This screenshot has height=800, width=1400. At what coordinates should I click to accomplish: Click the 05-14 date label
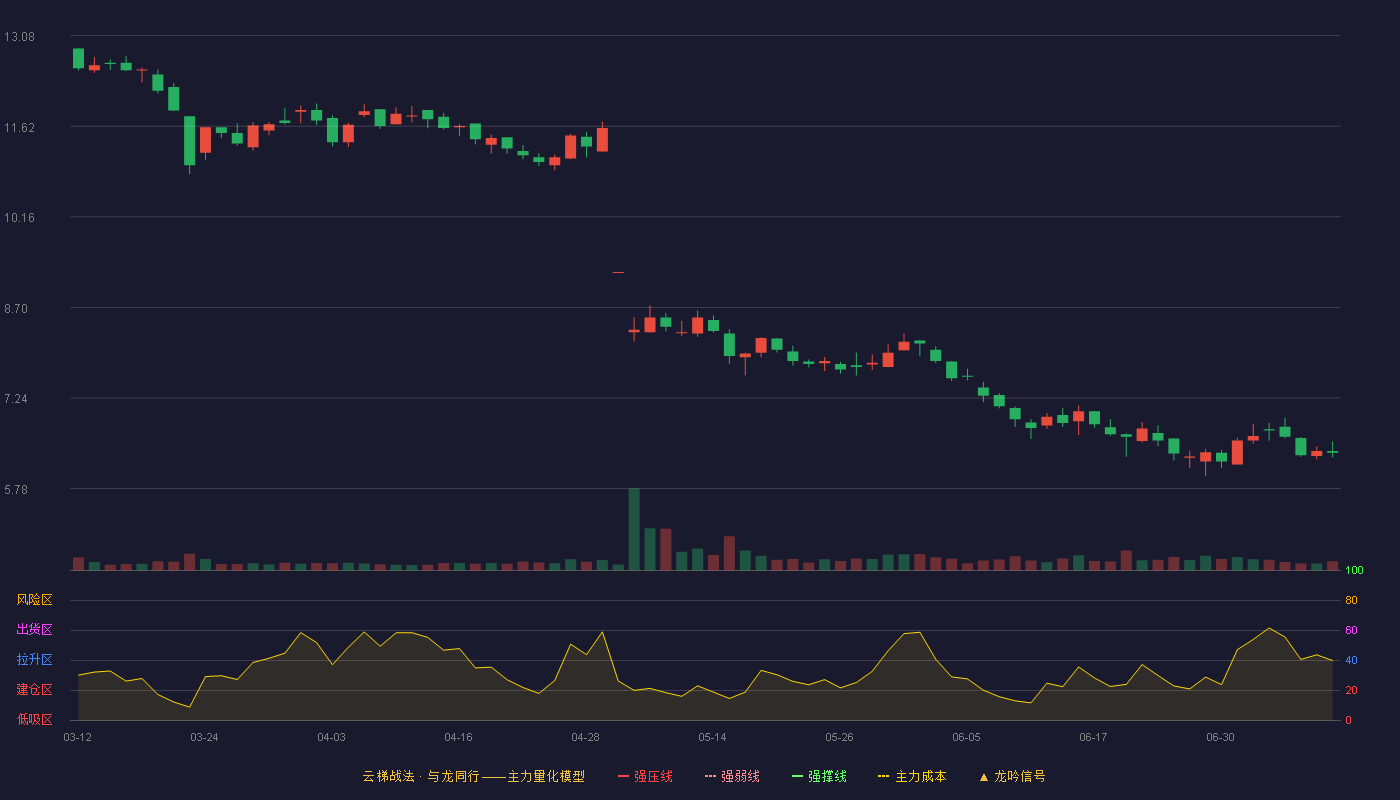(x=712, y=737)
